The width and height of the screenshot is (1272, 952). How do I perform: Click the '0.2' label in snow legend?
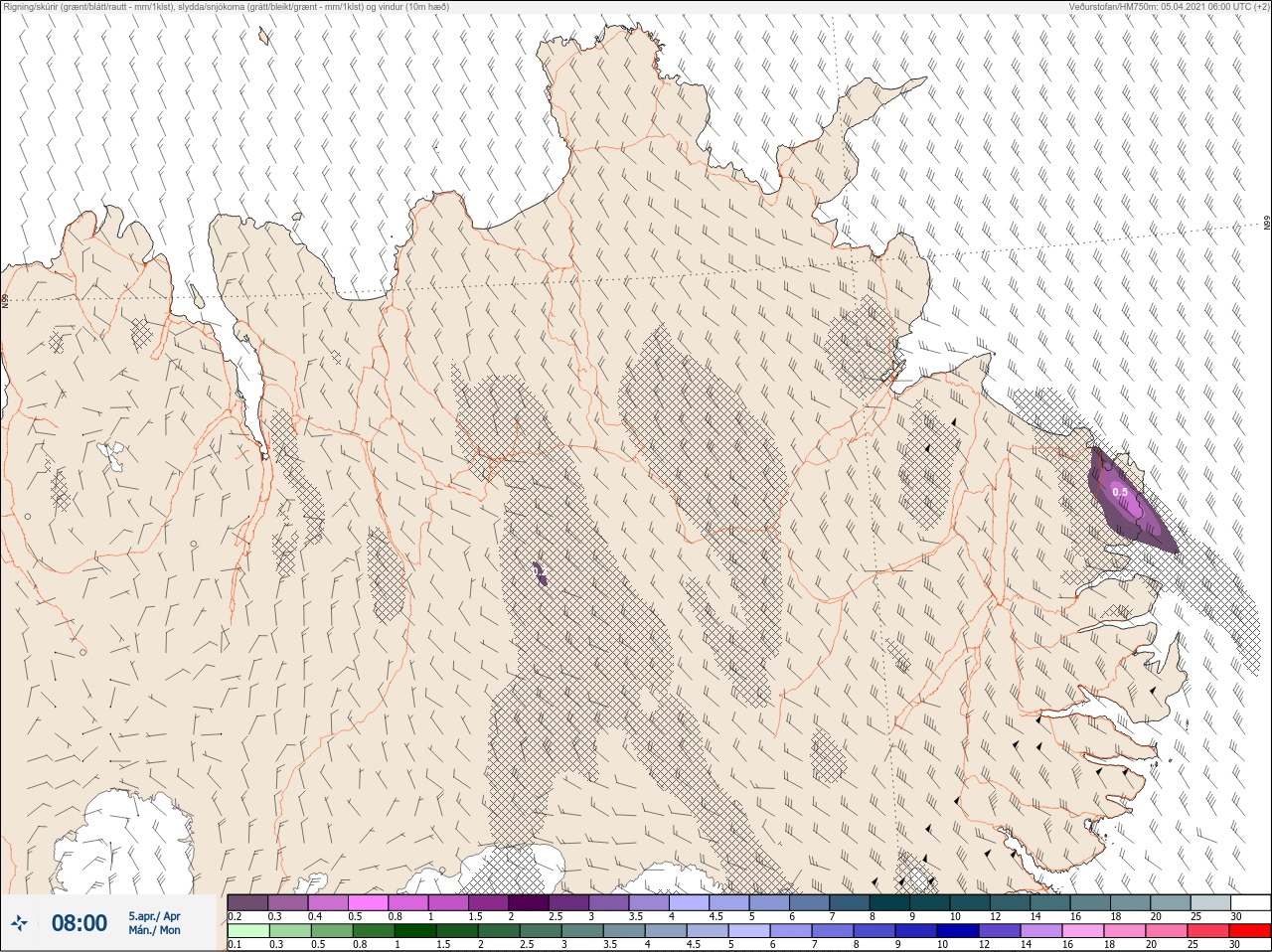point(235,916)
